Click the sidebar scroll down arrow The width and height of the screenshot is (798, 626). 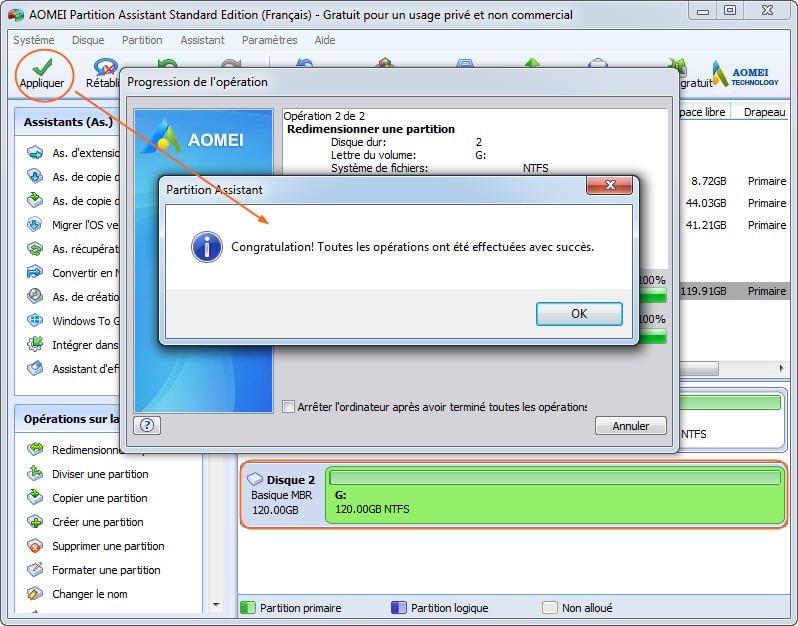[x=216, y=605]
